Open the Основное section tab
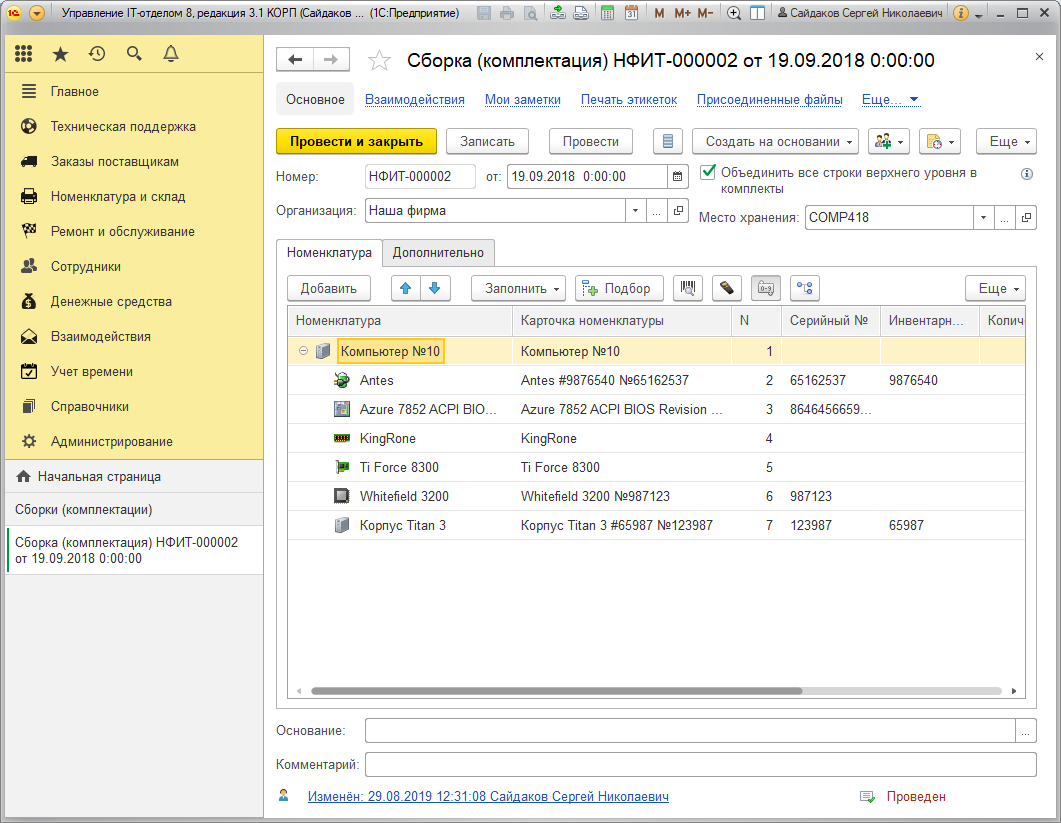Image resolution: width=1061 pixels, height=823 pixels. coord(315,99)
